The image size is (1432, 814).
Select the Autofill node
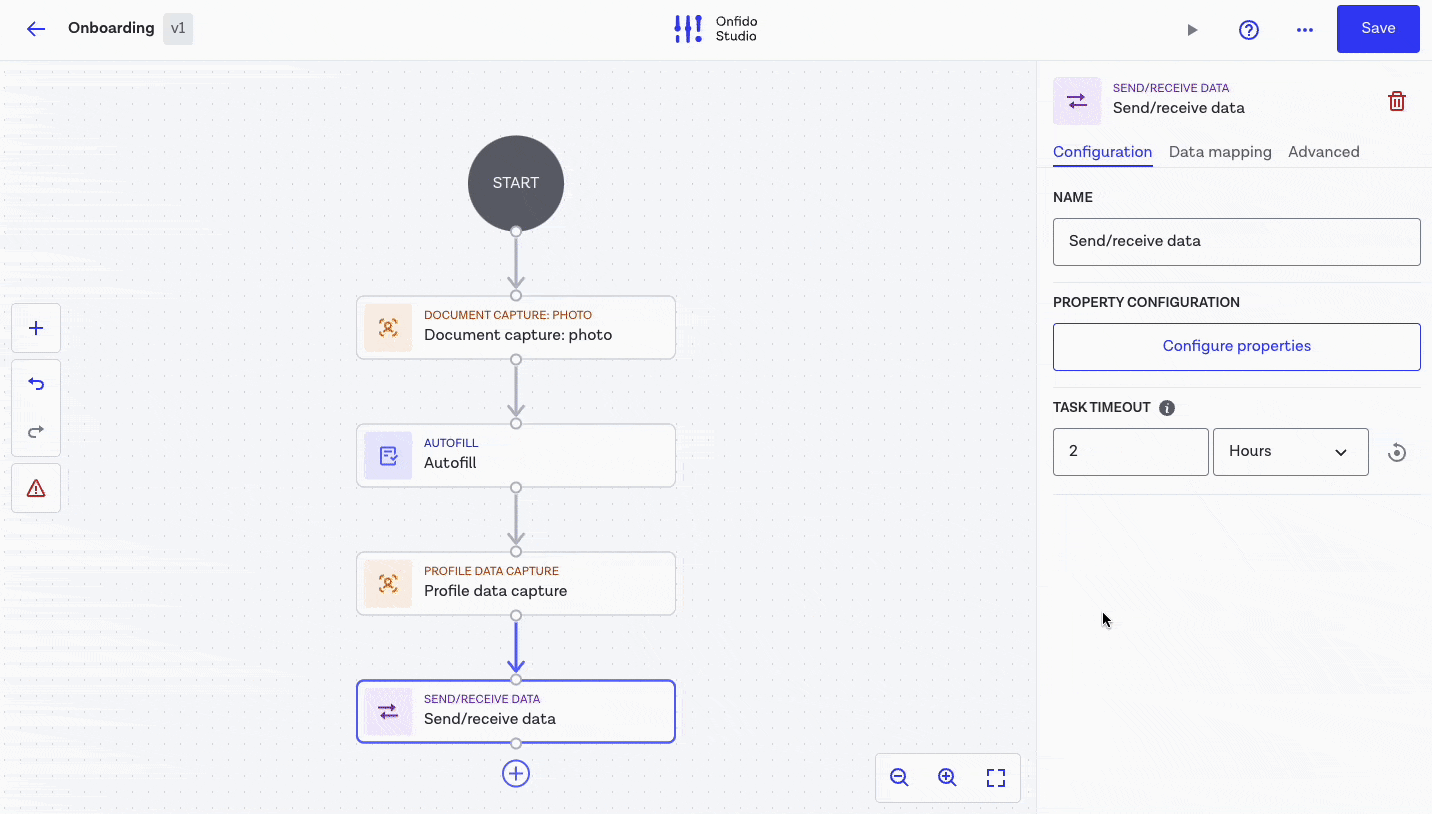[515, 456]
